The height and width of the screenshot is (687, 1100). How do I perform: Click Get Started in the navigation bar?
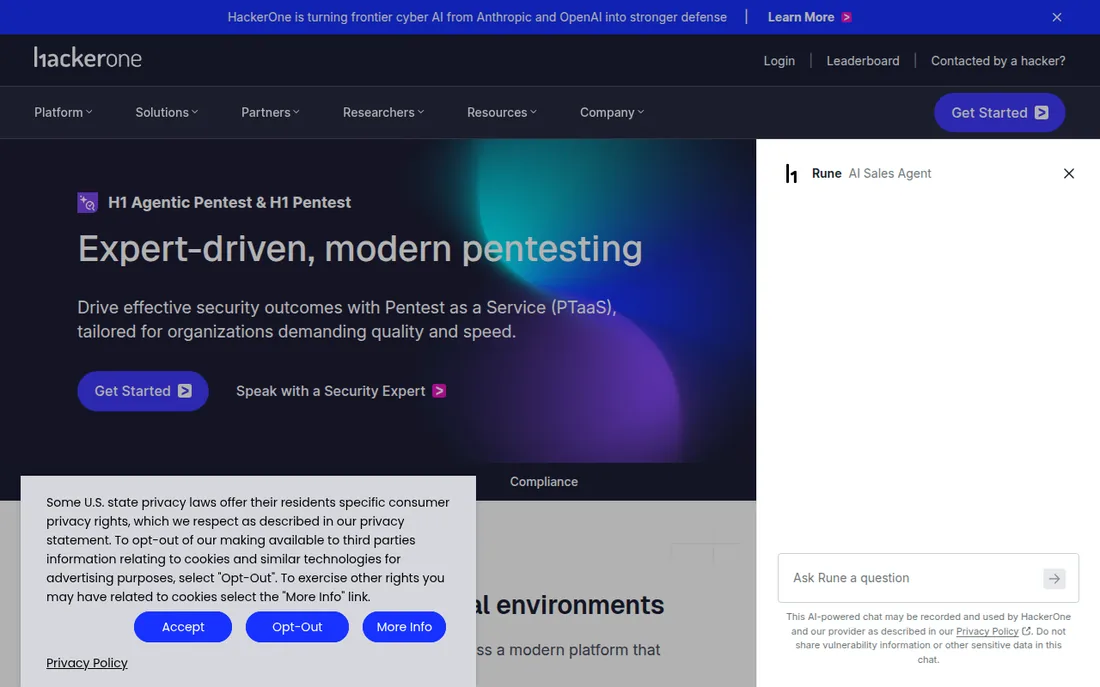pos(999,112)
